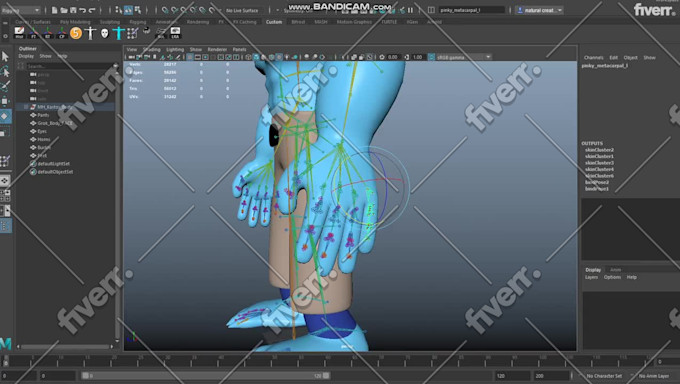Click the FT shelf icon
680x384 pixels.
coord(33,33)
